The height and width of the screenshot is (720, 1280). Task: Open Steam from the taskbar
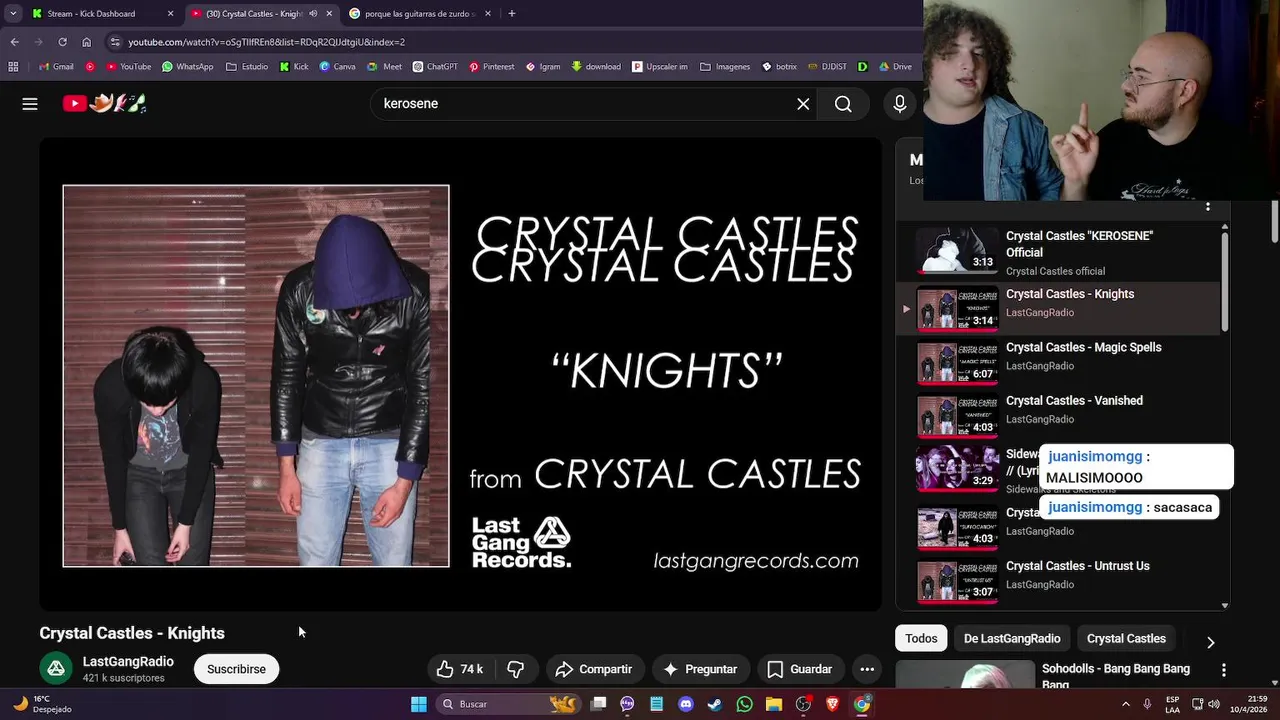715,704
